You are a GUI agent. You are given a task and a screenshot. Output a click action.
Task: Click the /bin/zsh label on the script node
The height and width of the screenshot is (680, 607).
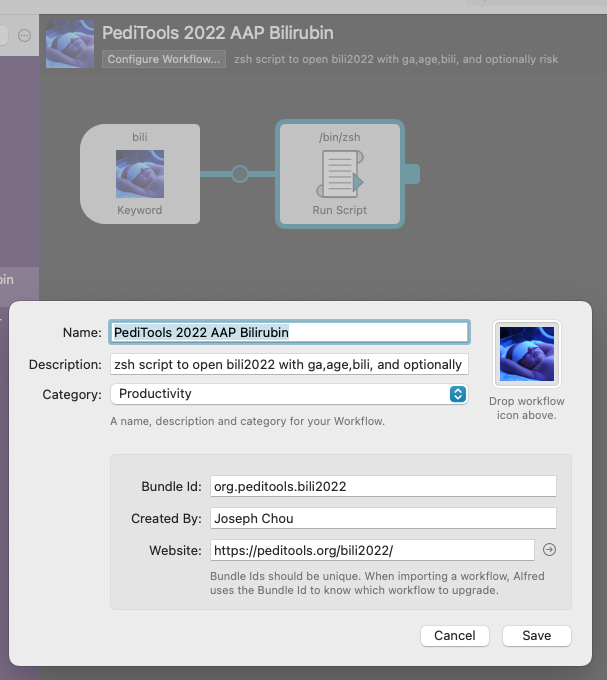[339, 135]
